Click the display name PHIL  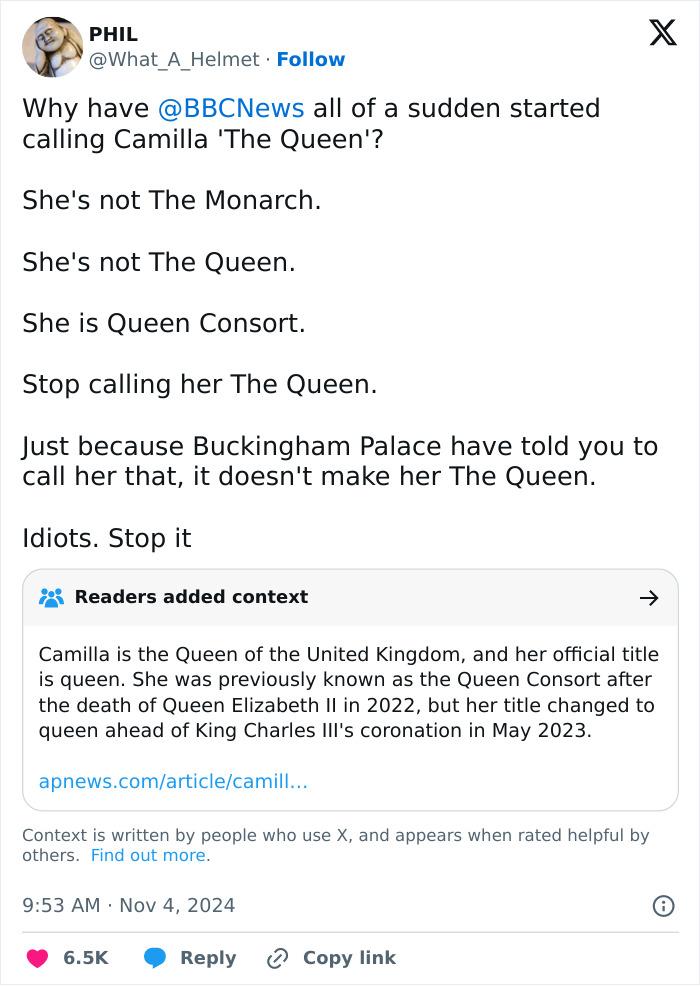click(112, 33)
